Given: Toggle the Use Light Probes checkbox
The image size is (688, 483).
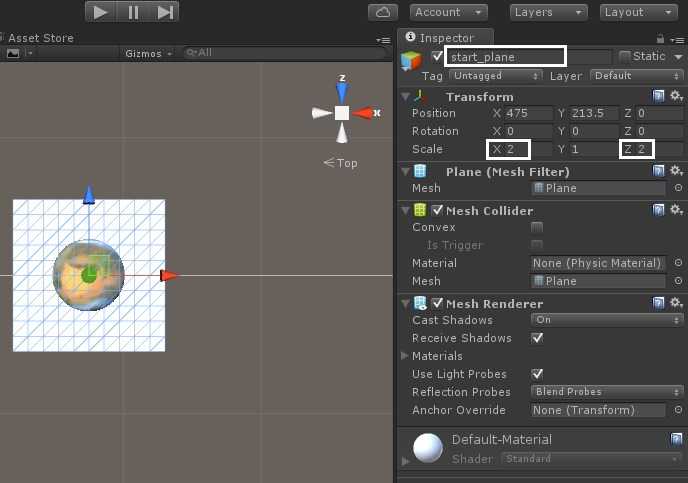Looking at the screenshot, I should 537,374.
